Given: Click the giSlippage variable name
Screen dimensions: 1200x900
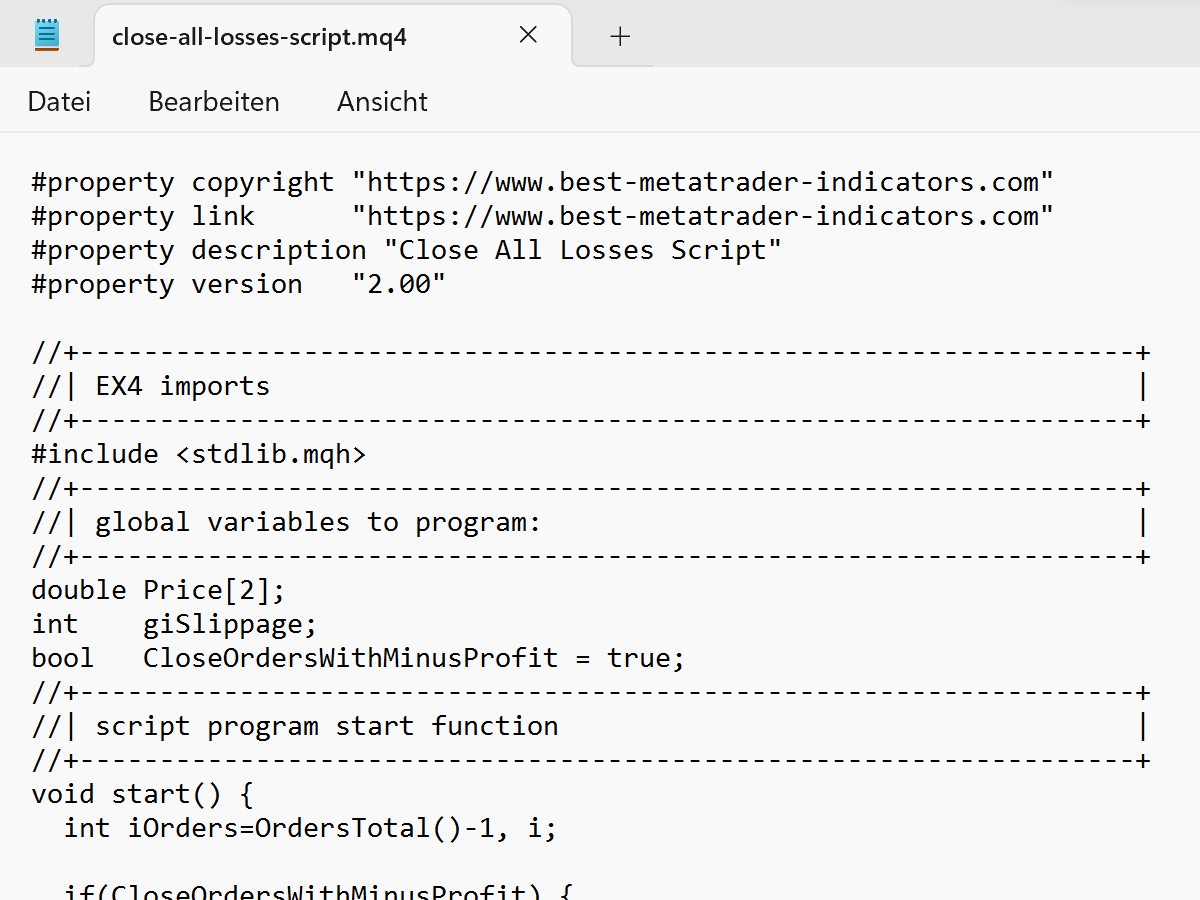Looking at the screenshot, I should click(x=229, y=625).
